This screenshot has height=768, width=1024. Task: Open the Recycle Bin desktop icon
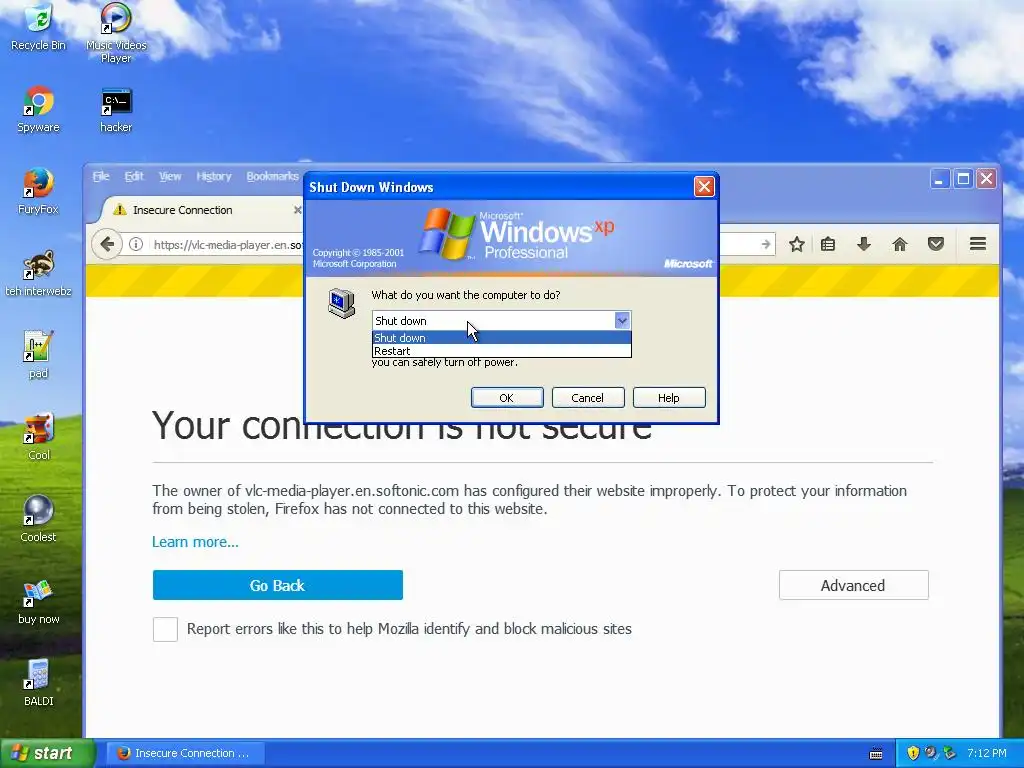tap(39, 27)
